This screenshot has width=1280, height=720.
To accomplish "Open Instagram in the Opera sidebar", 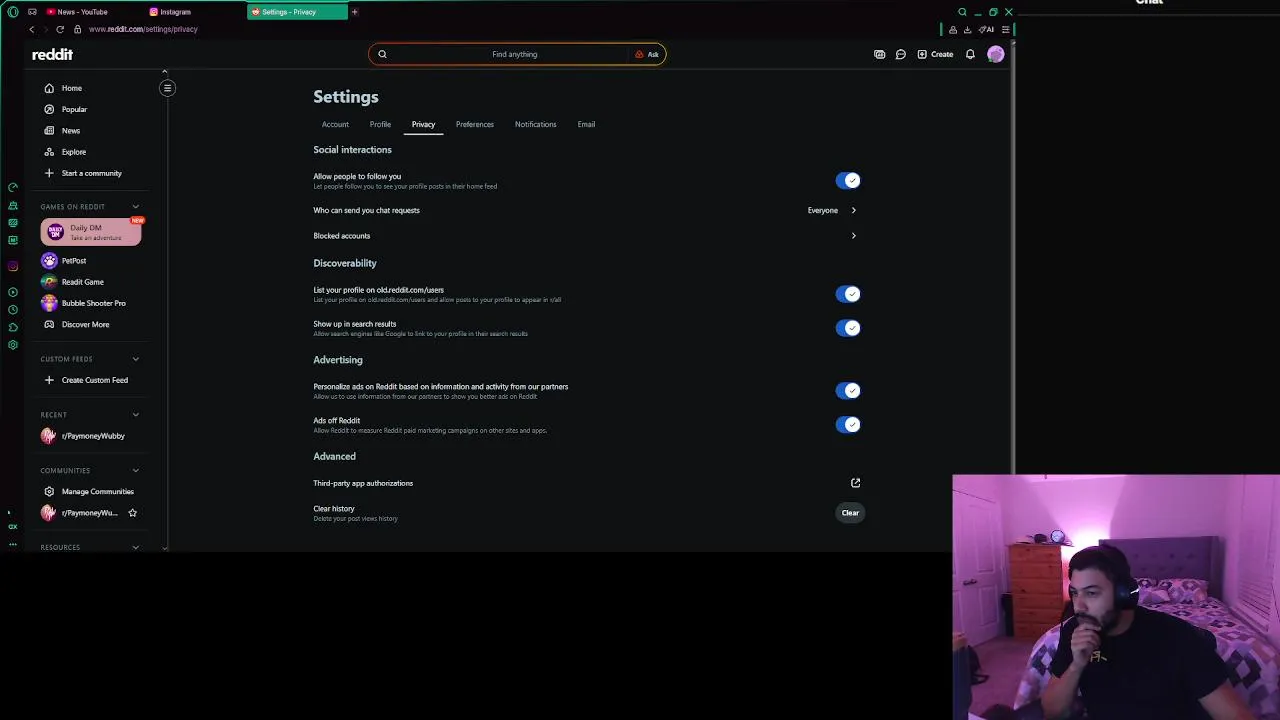I will coord(13,266).
